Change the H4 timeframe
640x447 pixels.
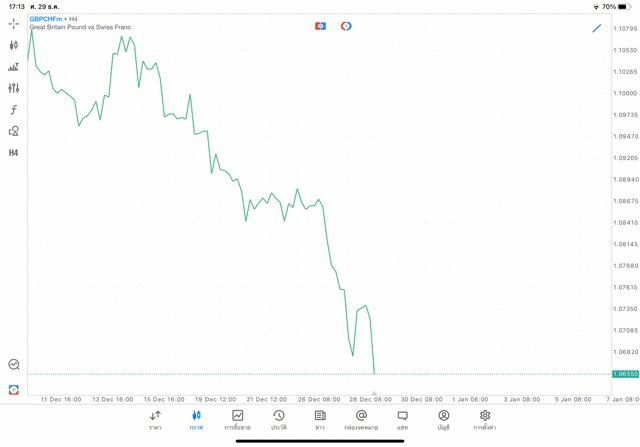coord(13,153)
